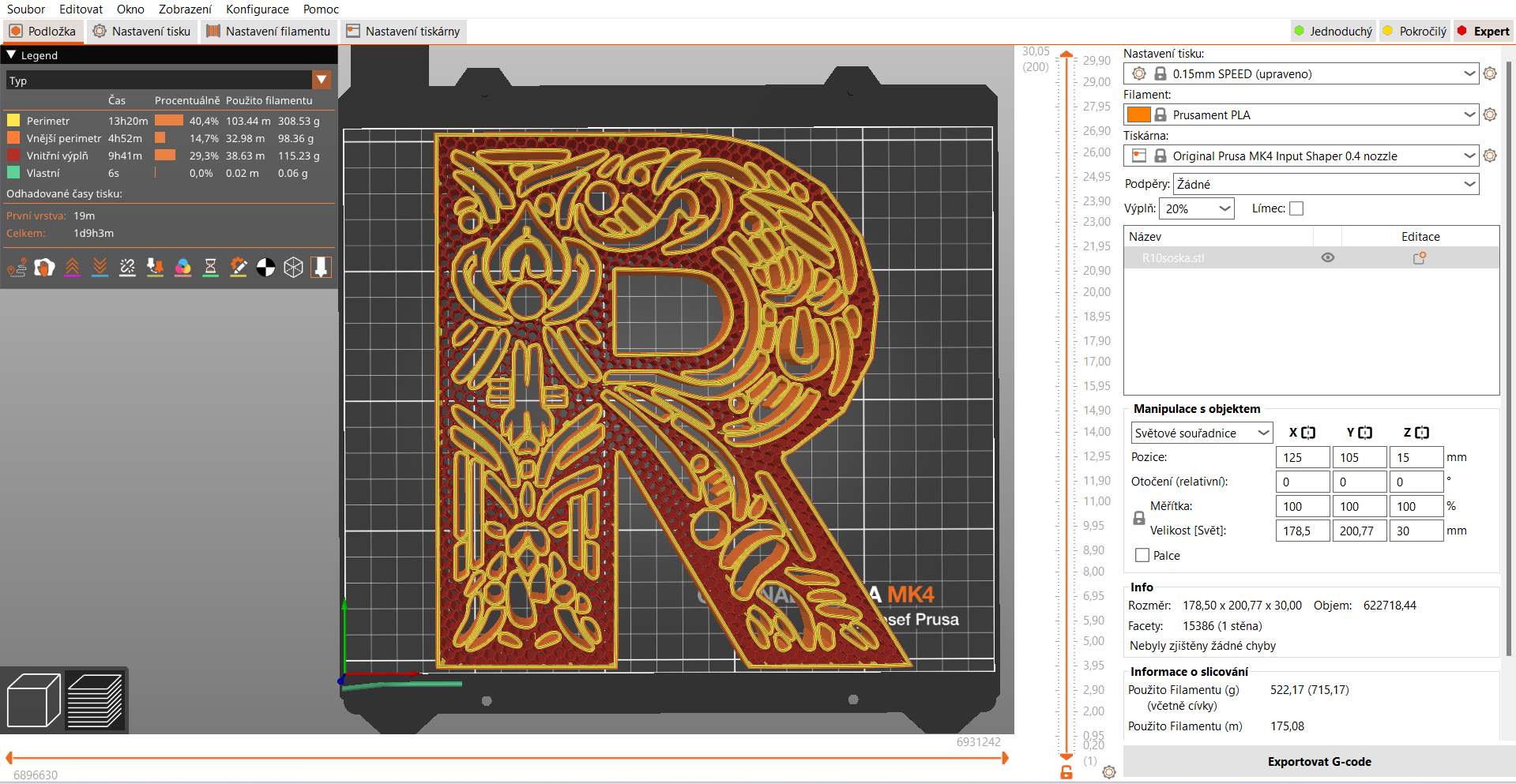Open the Výplň infill percentage dropdown
Image resolution: width=1516 pixels, height=784 pixels.
click(1197, 208)
